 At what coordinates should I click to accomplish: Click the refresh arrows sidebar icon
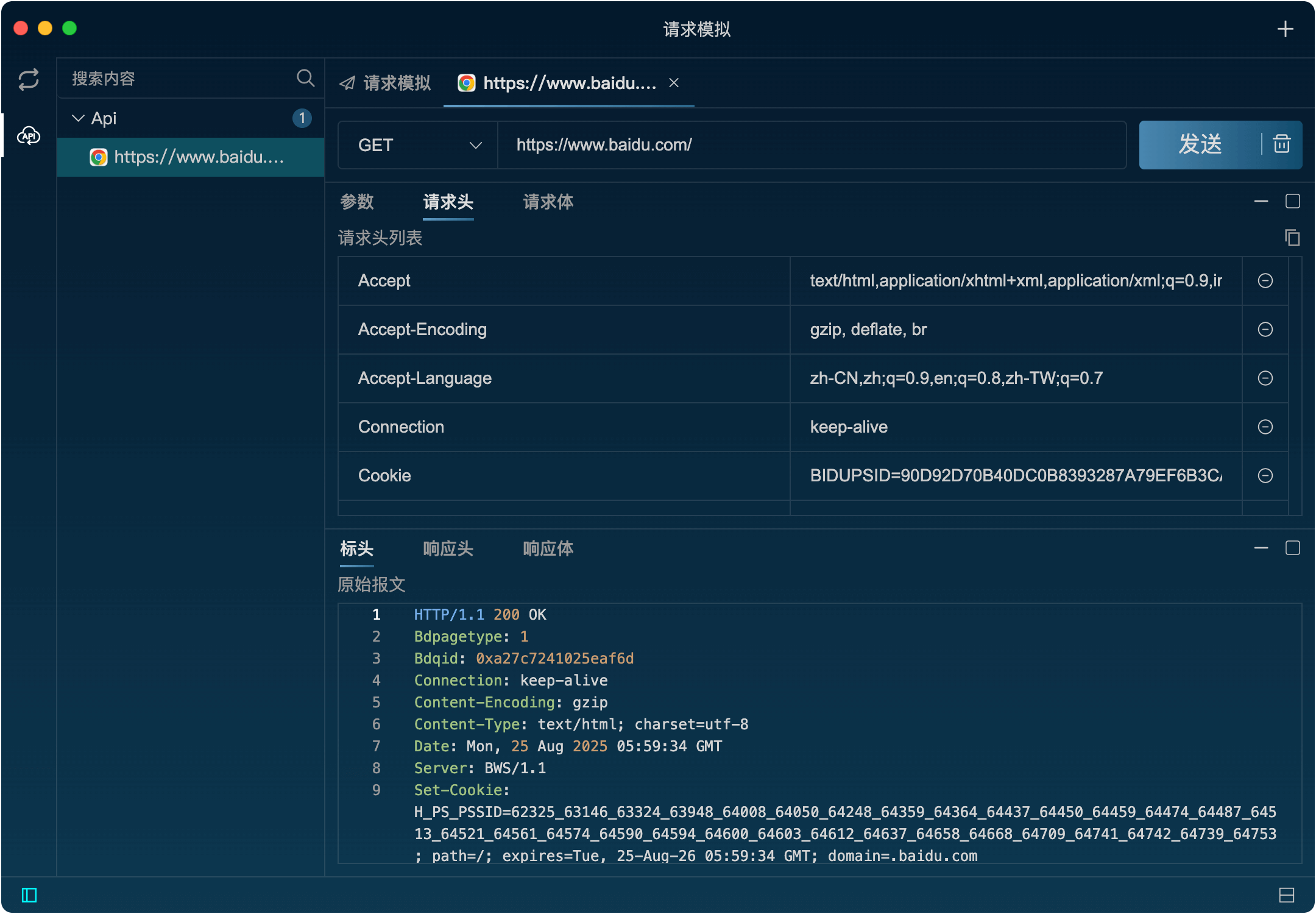coord(29,79)
